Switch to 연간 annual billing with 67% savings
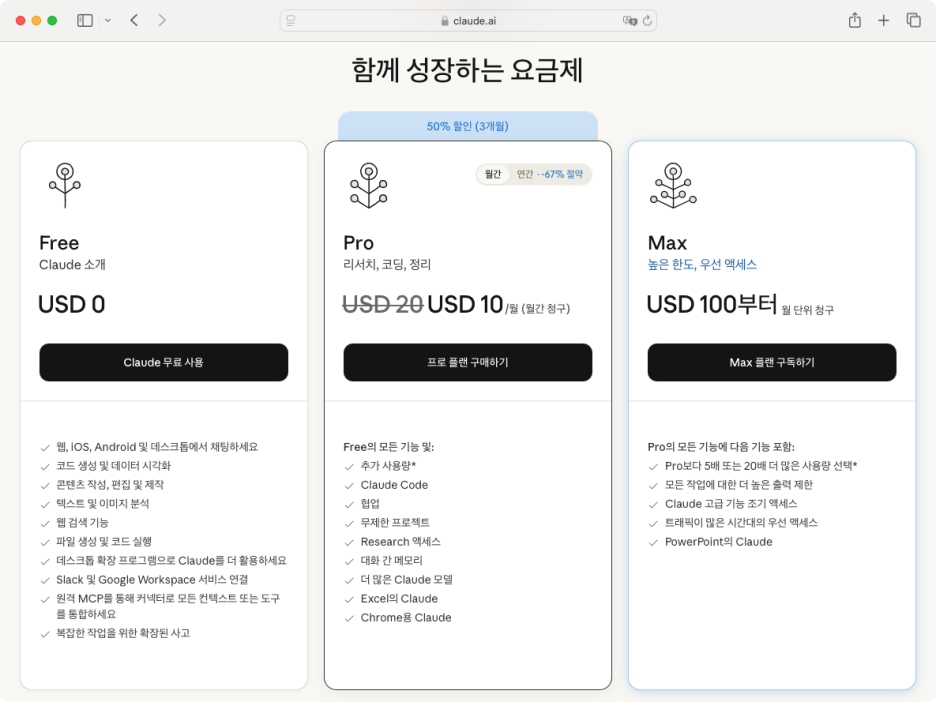Screen dimensions: 936x702 (x=549, y=174)
